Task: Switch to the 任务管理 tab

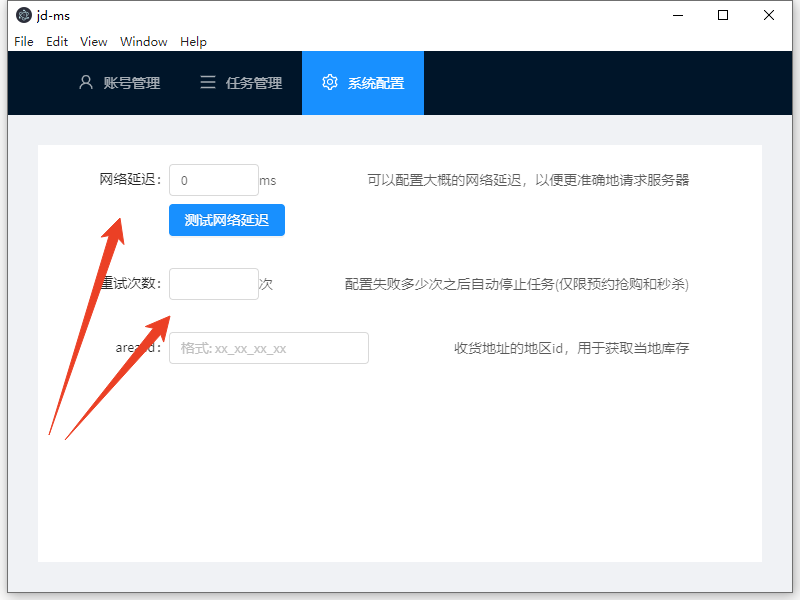Action: click(x=254, y=83)
